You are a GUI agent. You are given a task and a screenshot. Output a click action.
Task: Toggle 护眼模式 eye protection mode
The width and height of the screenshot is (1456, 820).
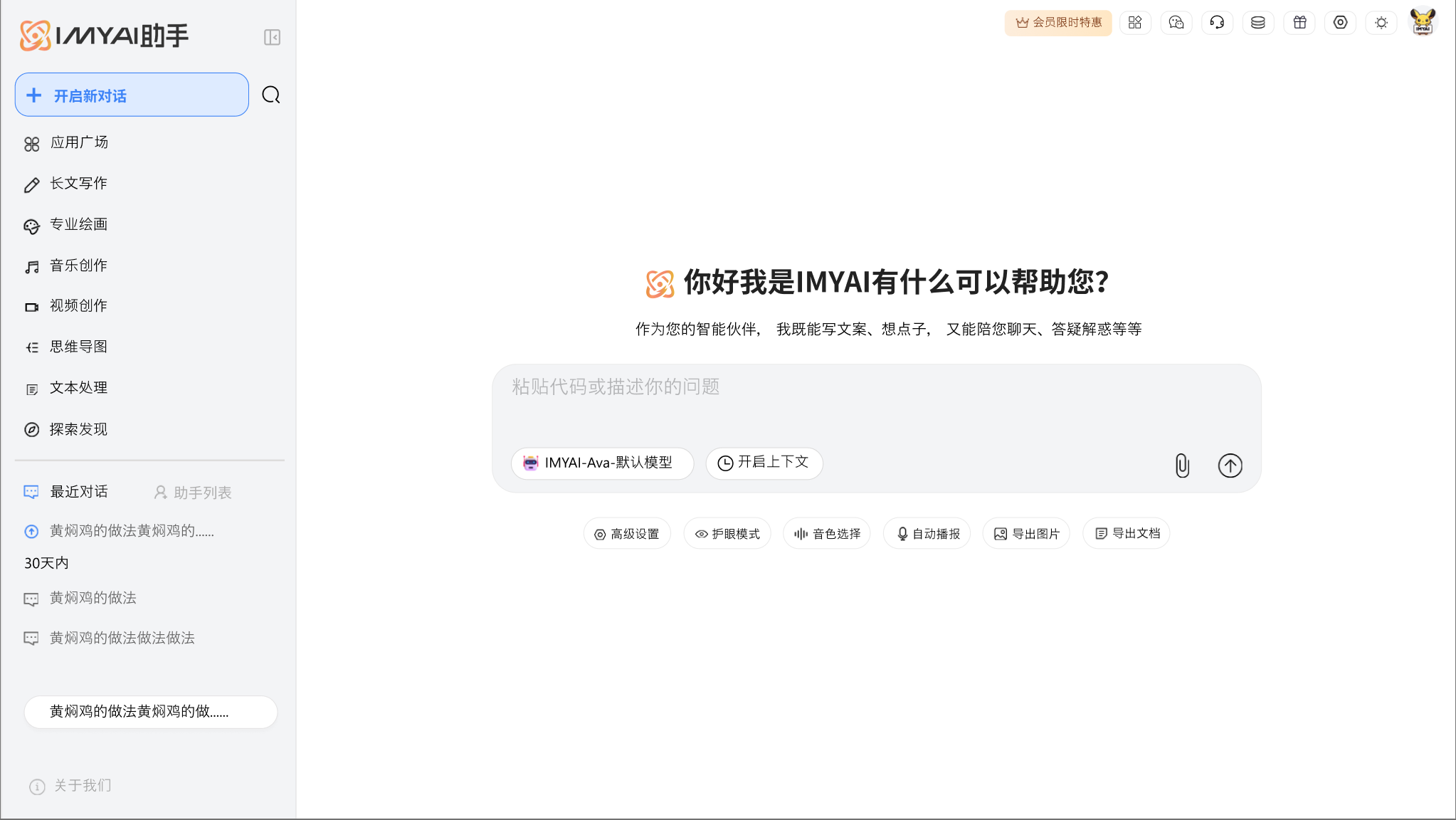(727, 534)
